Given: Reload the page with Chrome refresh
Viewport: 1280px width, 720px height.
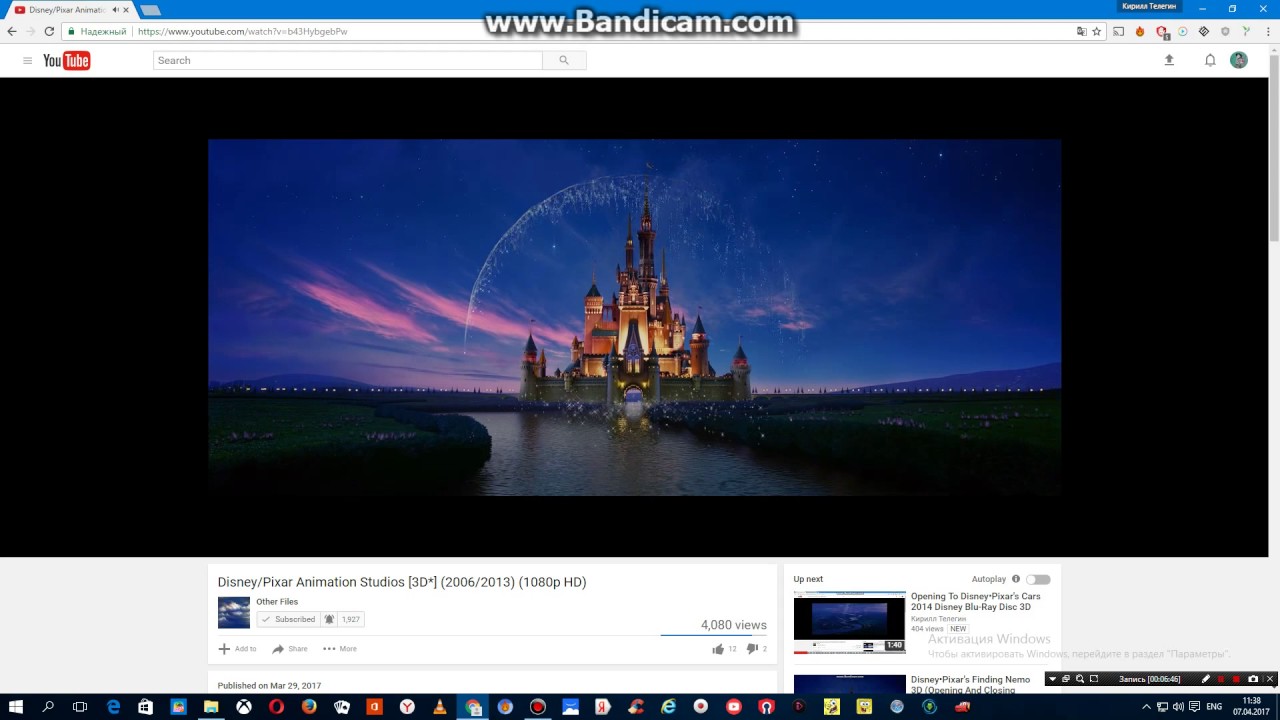Looking at the screenshot, I should pos(49,31).
